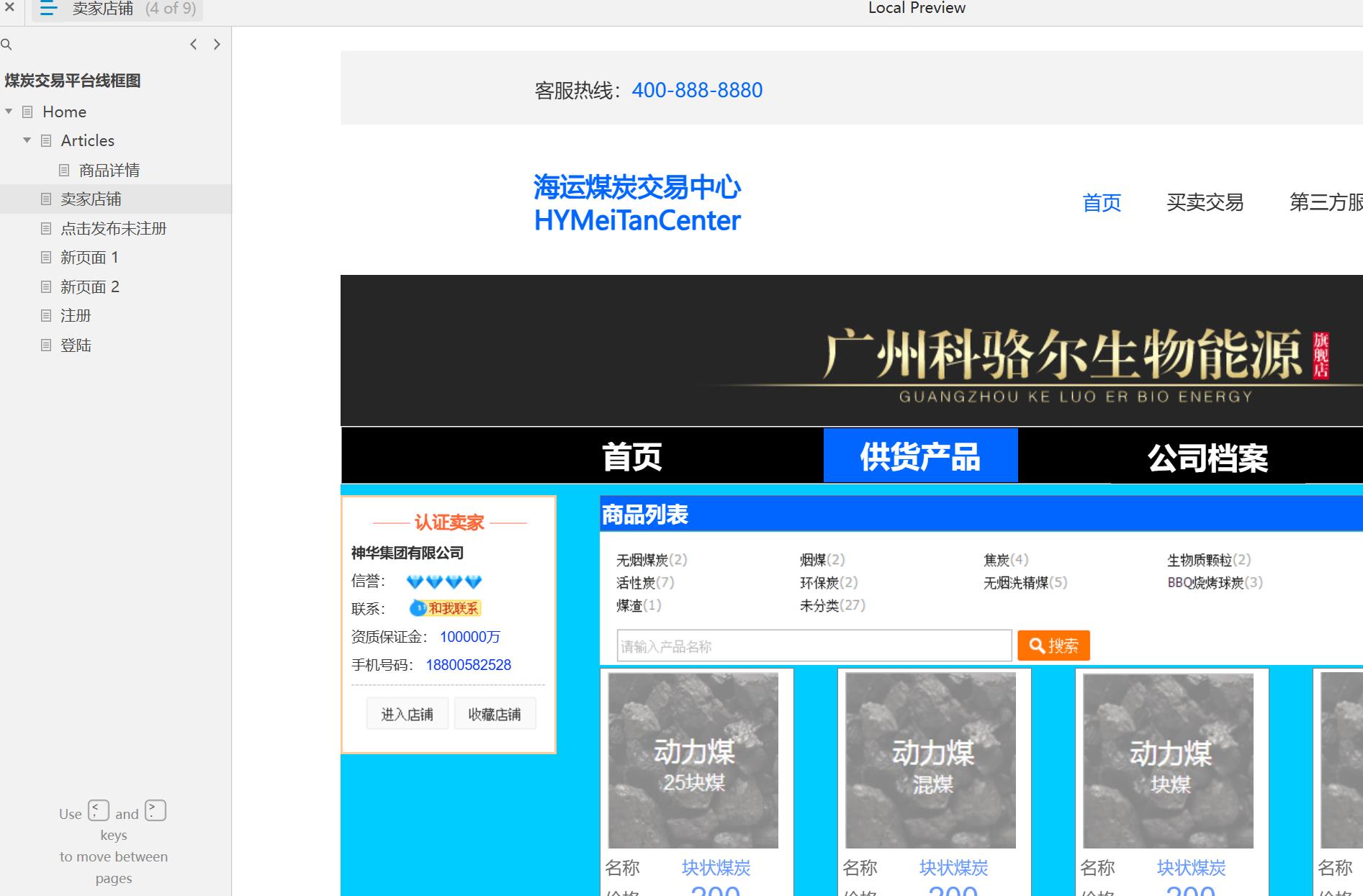The width and height of the screenshot is (1363, 896).
Task: Click 块状煤炭 under the 25块煤 image
Action: 716,868
